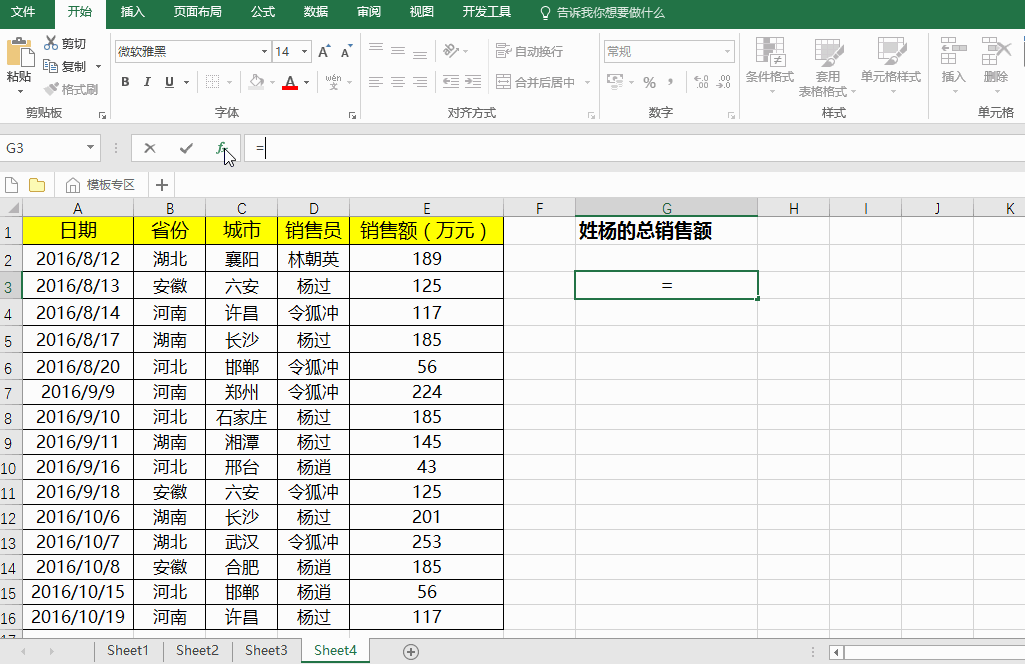Switch to the Developer (开发工具) tab
The width and height of the screenshot is (1025, 664).
click(x=487, y=12)
